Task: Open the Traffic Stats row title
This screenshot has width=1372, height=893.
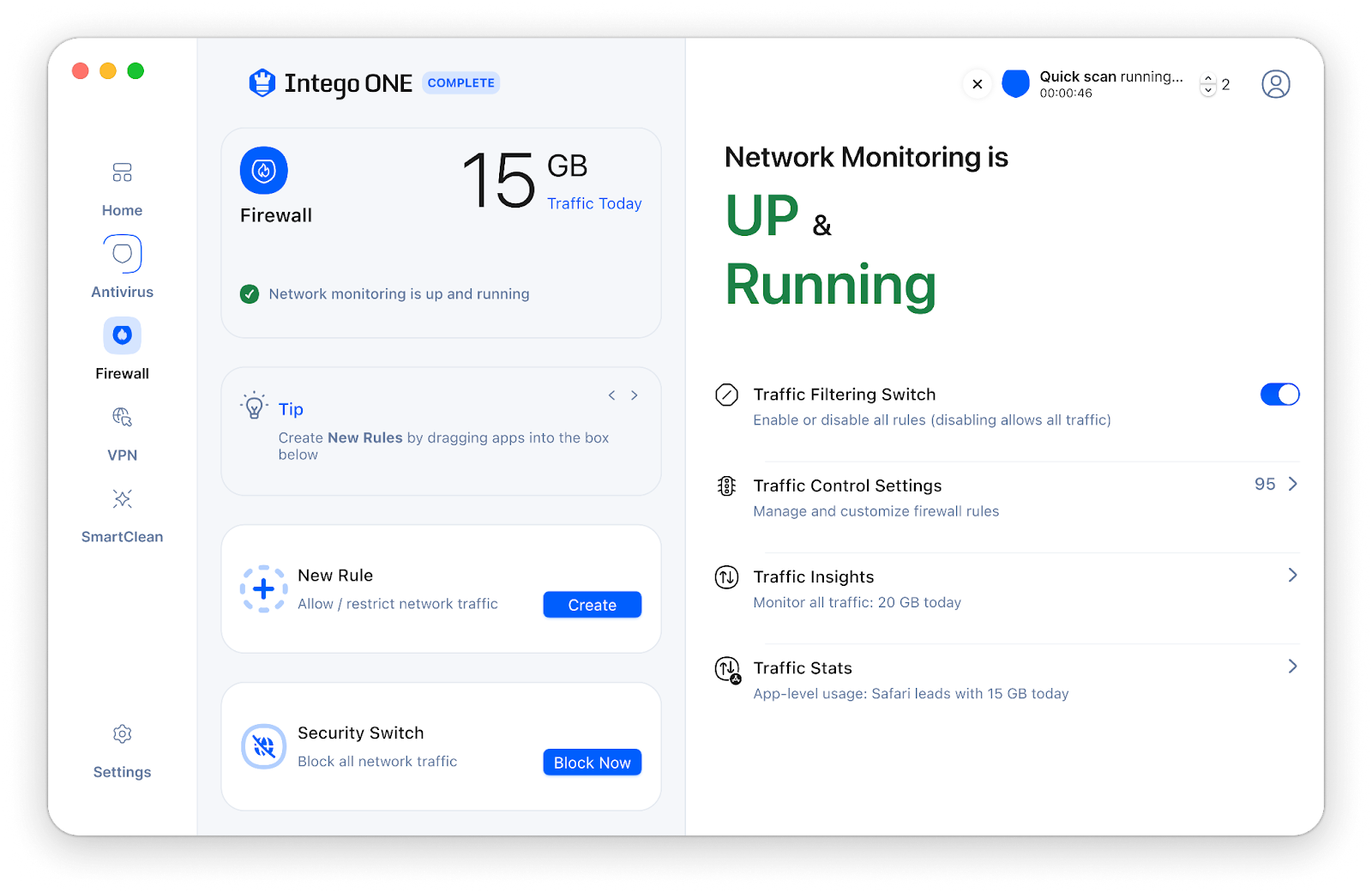Action: click(x=803, y=668)
